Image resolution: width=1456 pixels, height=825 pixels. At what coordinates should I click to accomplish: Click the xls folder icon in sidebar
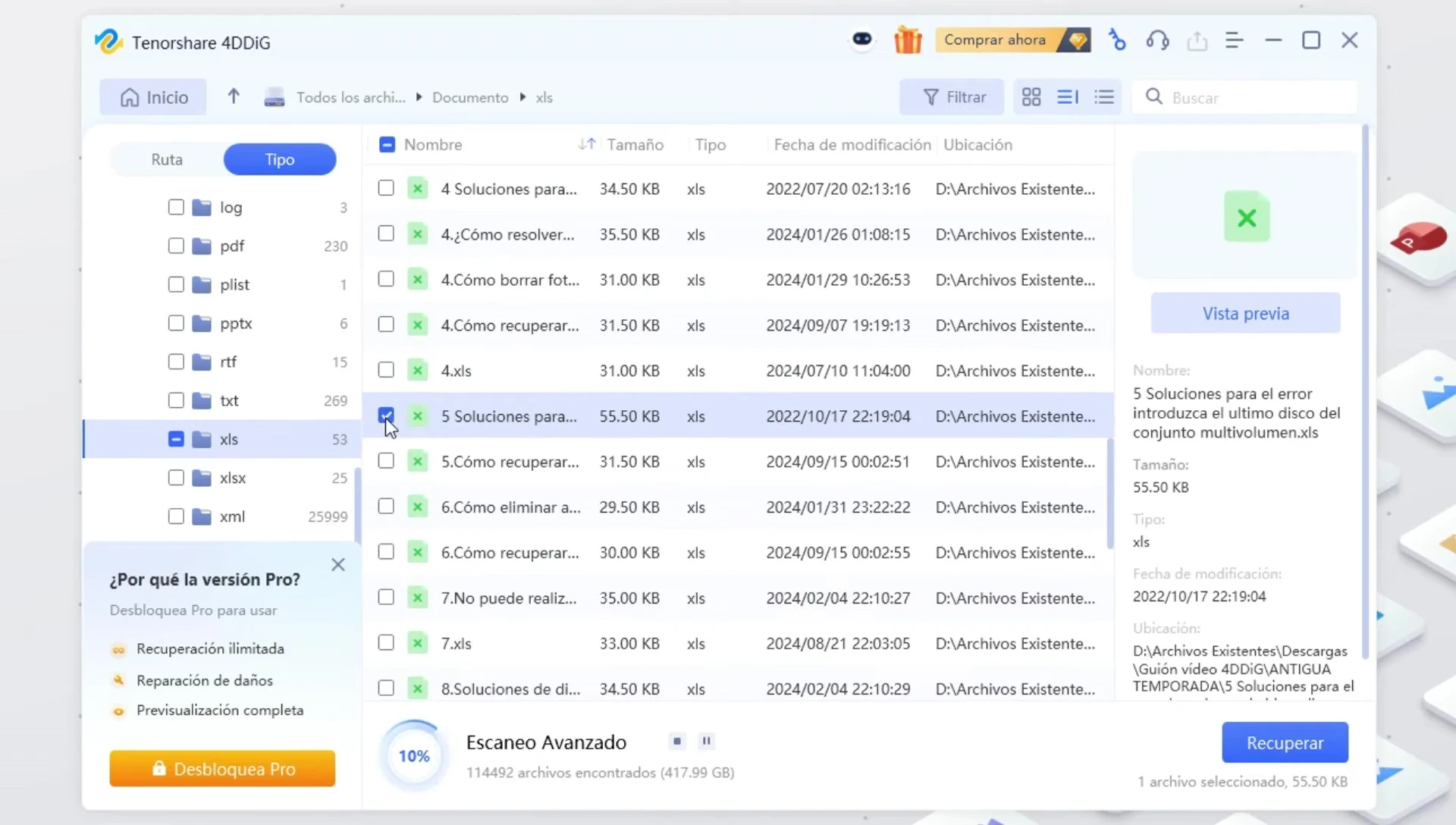tap(202, 439)
